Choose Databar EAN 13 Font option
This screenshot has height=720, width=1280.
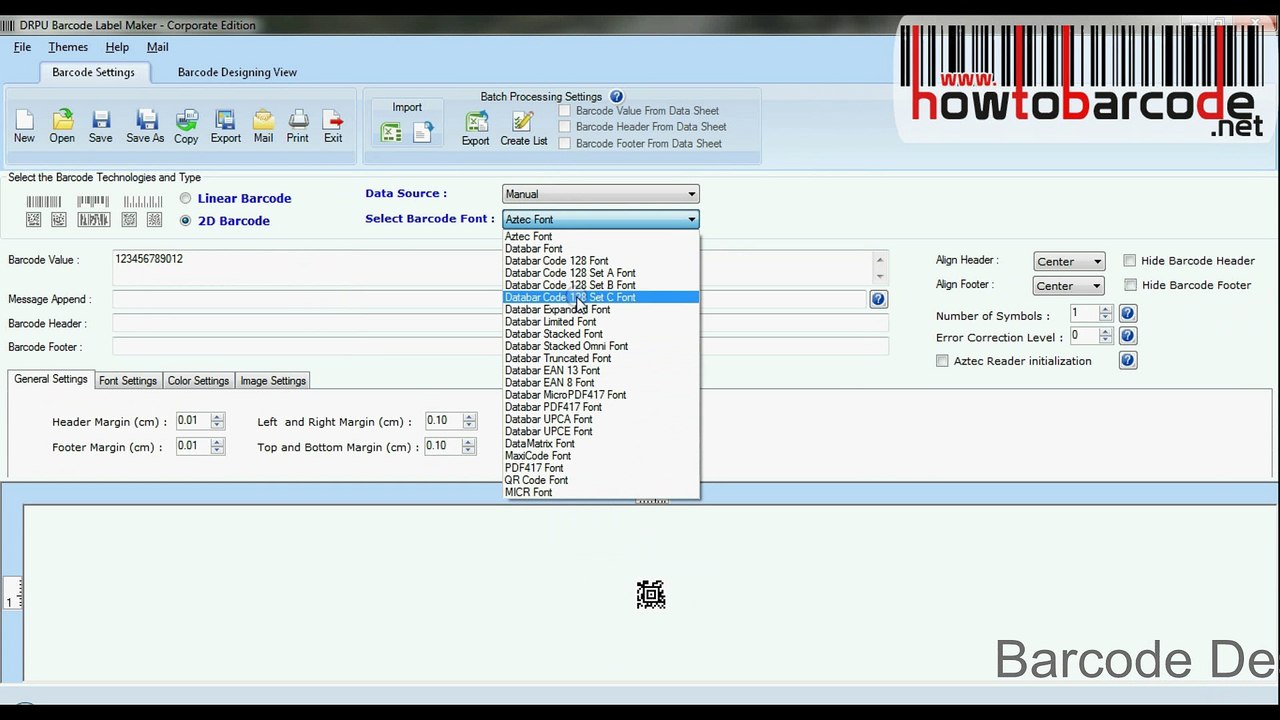pos(600,370)
